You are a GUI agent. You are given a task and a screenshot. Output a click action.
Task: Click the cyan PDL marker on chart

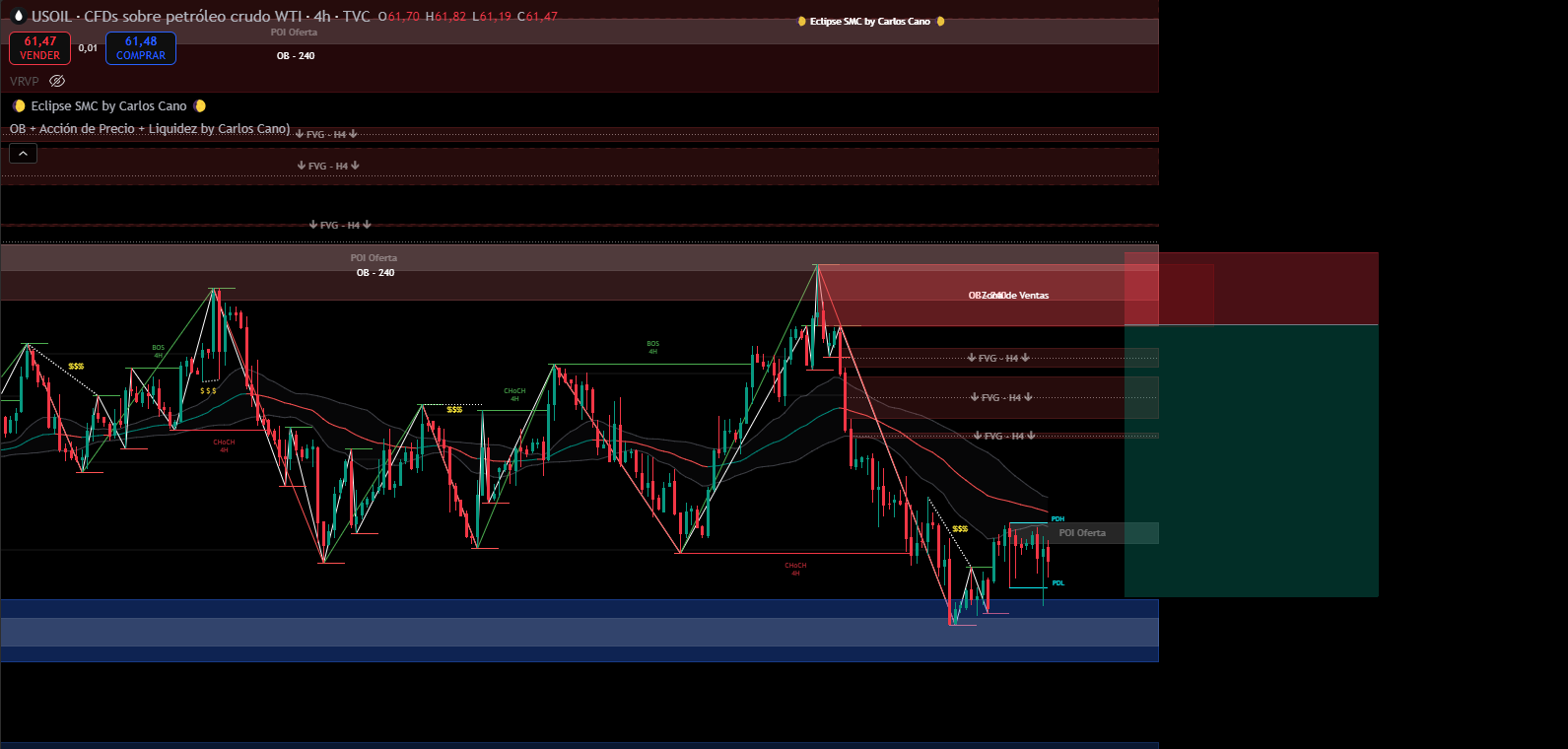click(1057, 583)
